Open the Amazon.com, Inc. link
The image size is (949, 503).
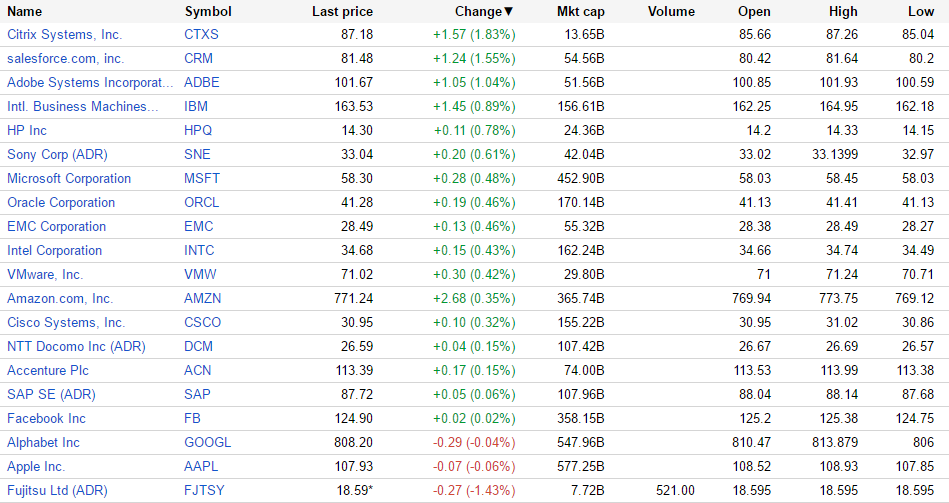[x=60, y=299]
